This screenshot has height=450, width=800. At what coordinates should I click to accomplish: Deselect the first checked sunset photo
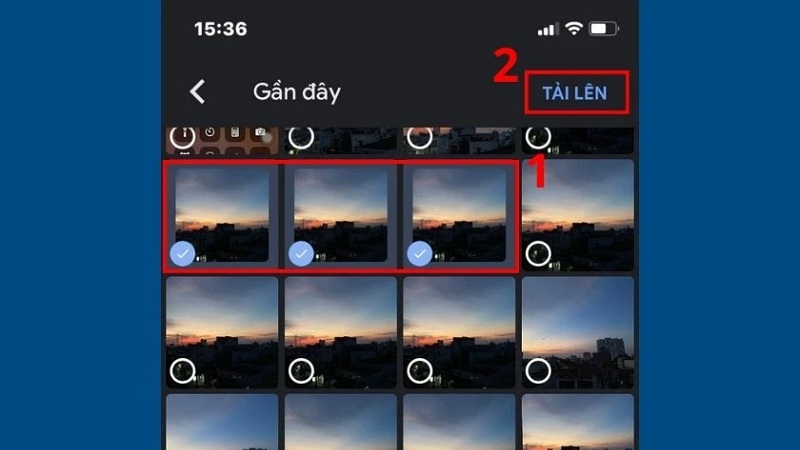tap(182, 254)
